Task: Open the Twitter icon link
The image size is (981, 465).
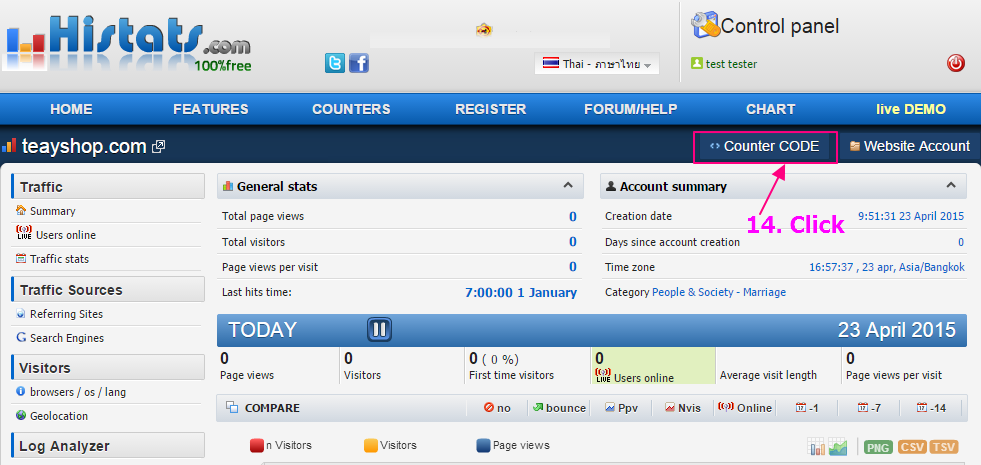Action: click(x=335, y=64)
